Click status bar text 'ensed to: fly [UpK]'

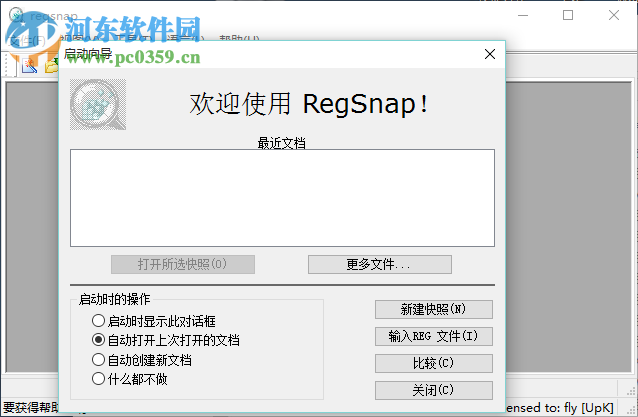(559, 407)
